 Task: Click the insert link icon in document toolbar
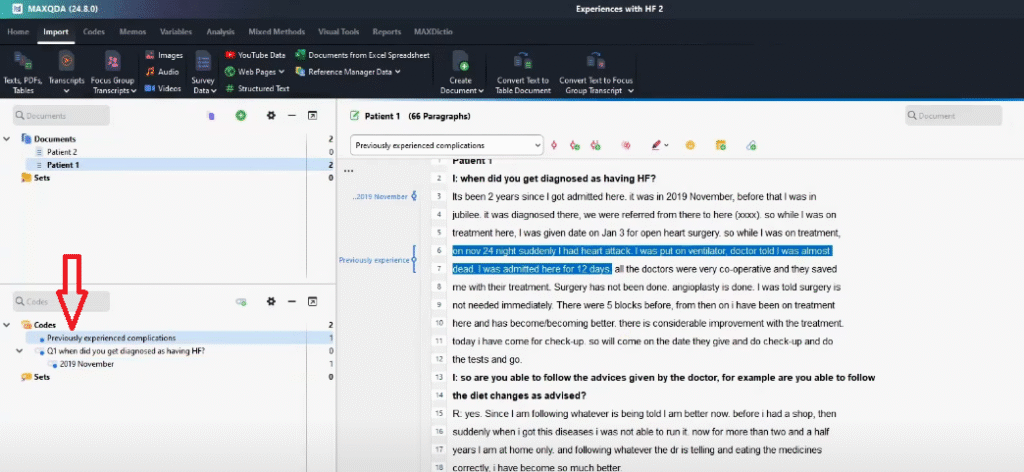[x=751, y=145]
